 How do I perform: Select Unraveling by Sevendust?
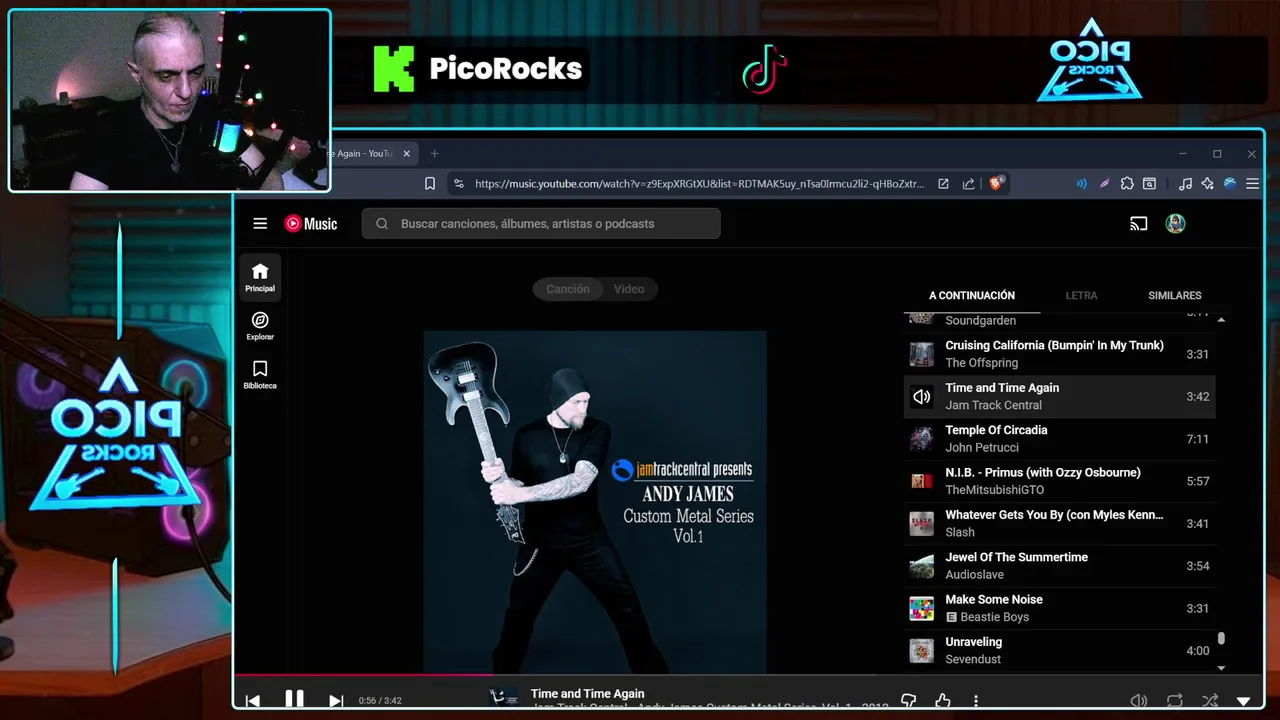(1060, 650)
